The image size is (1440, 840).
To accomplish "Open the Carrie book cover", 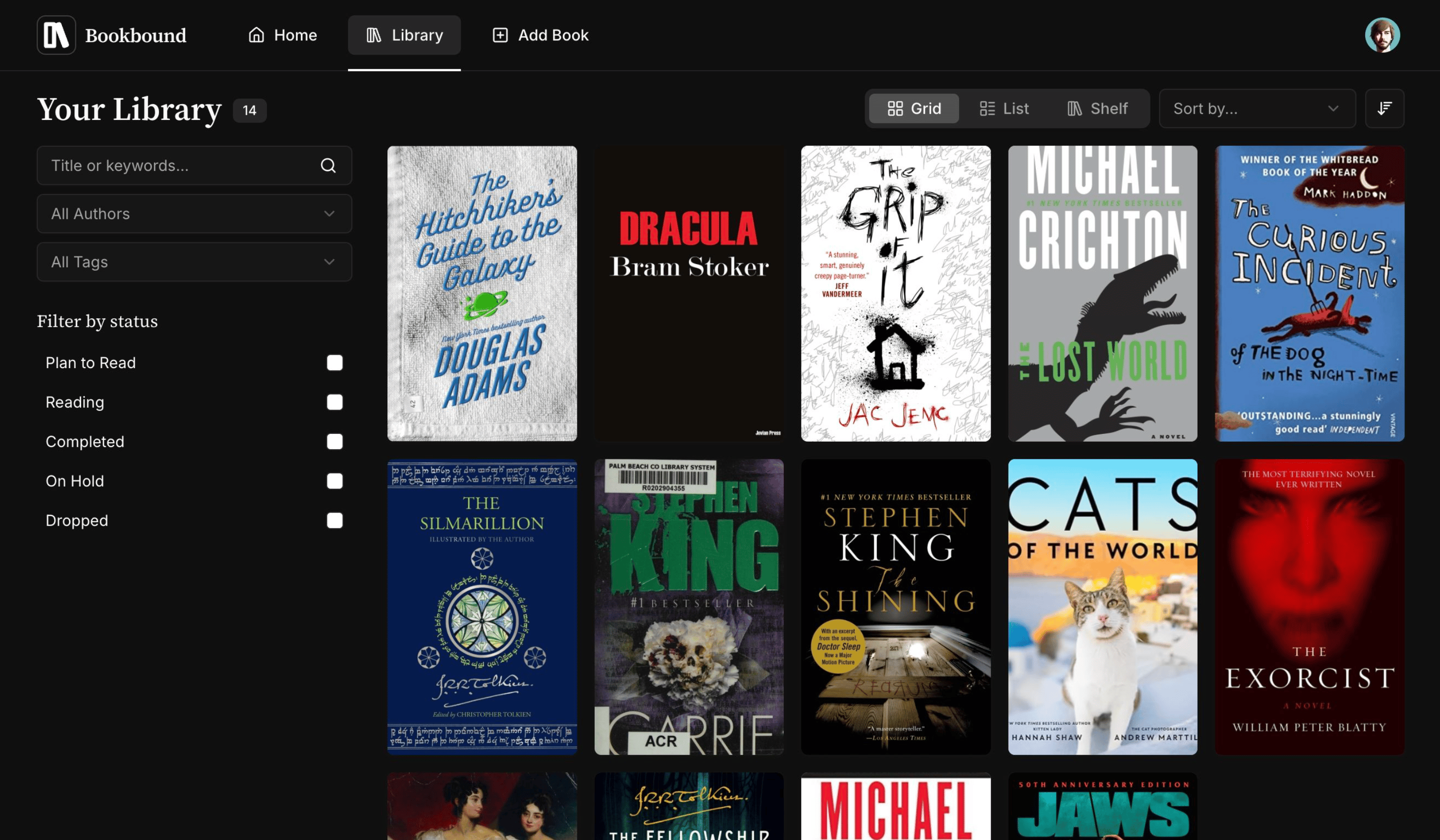I will [689, 607].
